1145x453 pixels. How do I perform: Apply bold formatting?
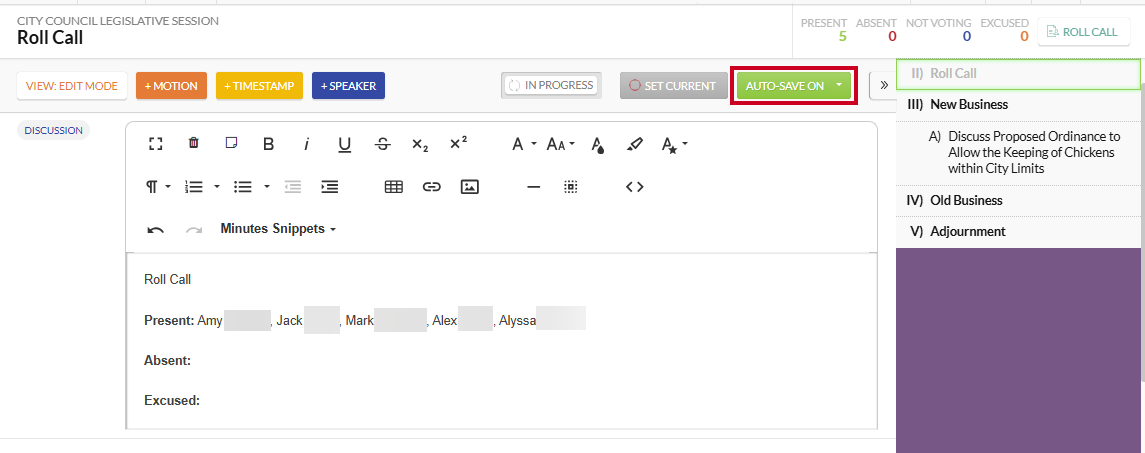(268, 144)
